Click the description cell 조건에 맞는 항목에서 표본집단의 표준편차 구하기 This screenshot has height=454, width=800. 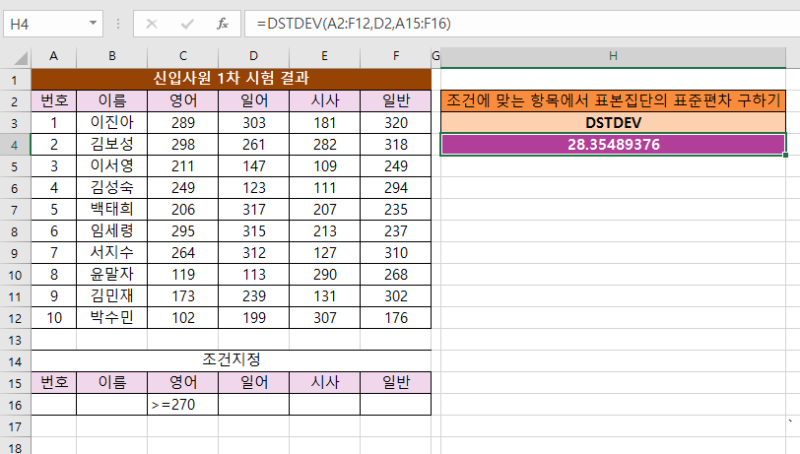click(x=613, y=100)
